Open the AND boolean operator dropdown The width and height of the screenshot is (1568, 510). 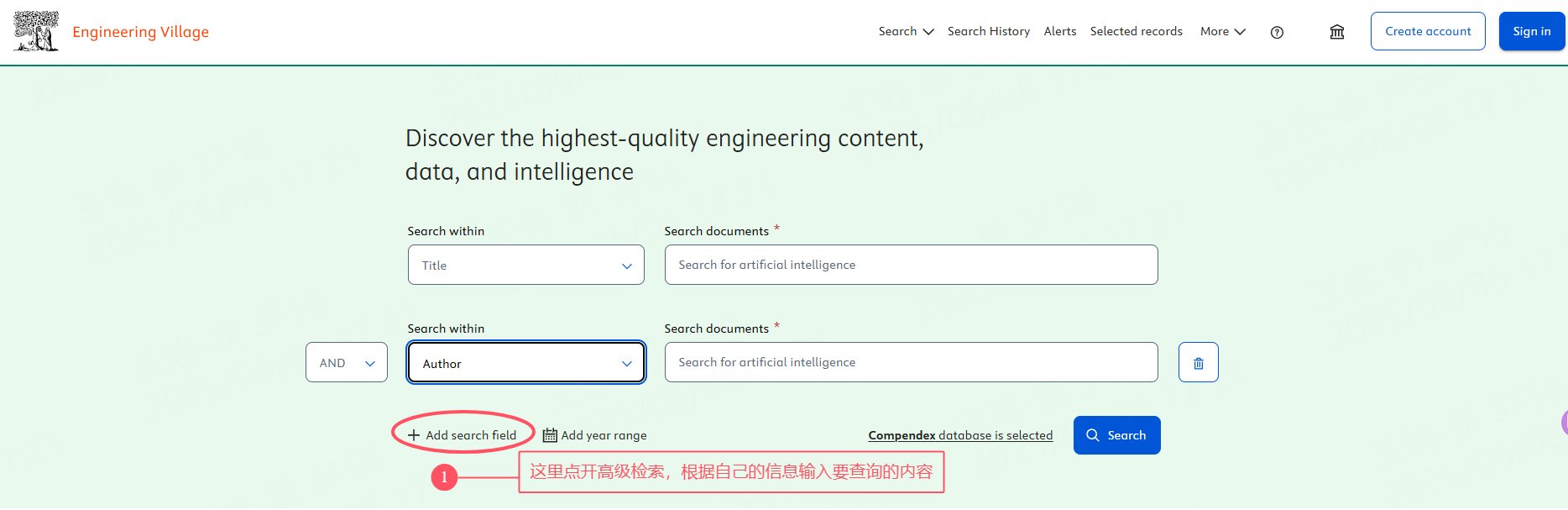[x=347, y=362]
